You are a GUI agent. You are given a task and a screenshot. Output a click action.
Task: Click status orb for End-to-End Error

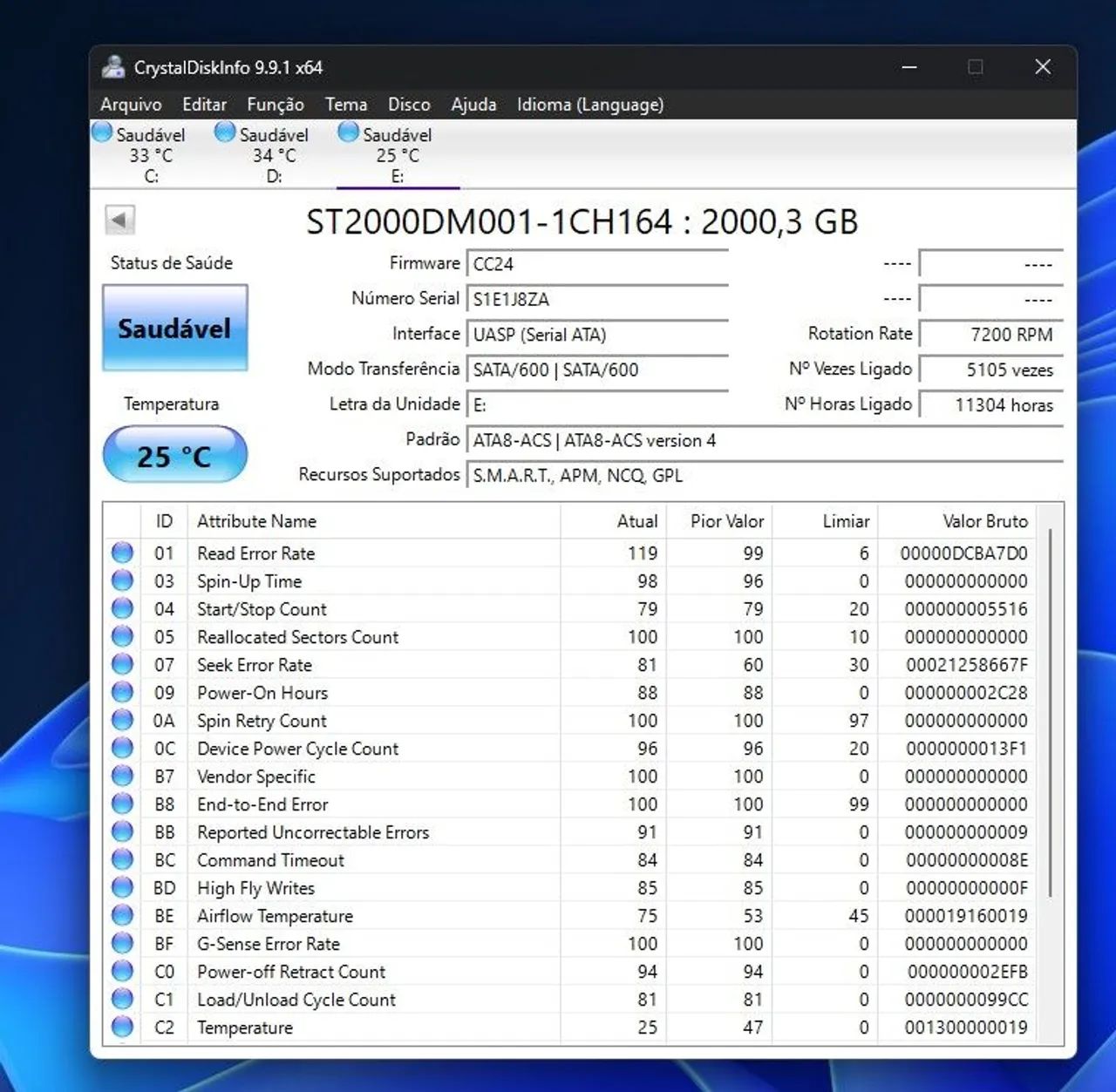click(x=122, y=804)
